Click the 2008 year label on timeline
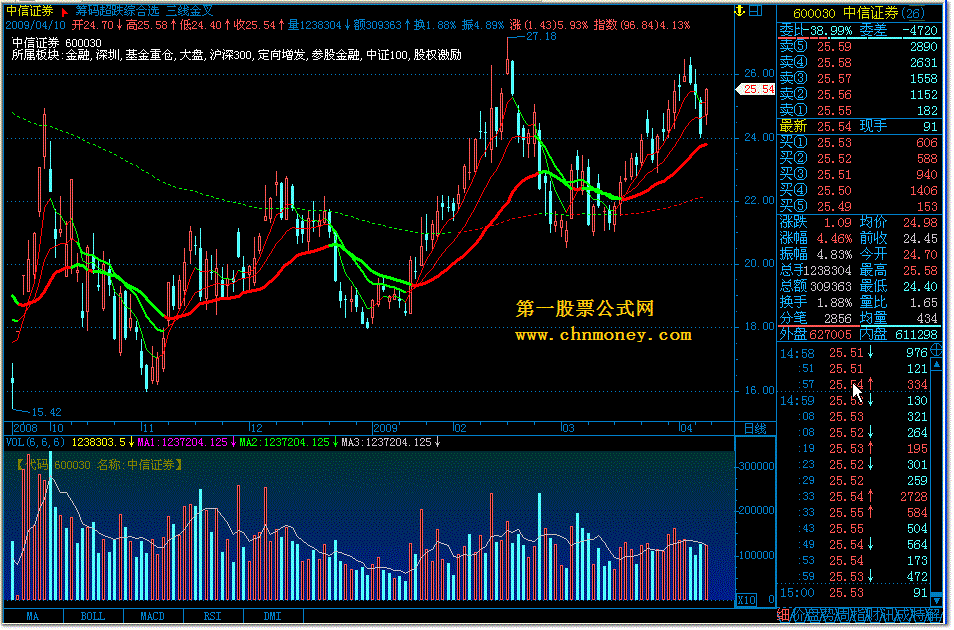 coord(25,428)
